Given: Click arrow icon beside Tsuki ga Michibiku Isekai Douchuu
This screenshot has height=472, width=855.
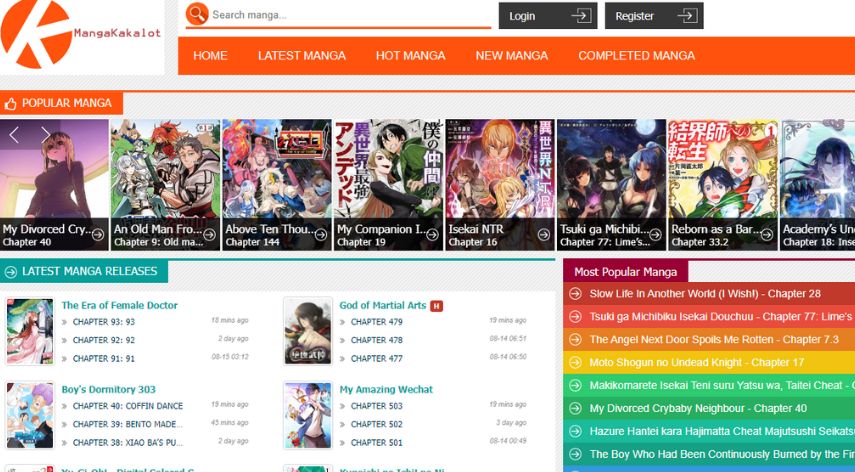Looking at the screenshot, I should click(x=575, y=317).
